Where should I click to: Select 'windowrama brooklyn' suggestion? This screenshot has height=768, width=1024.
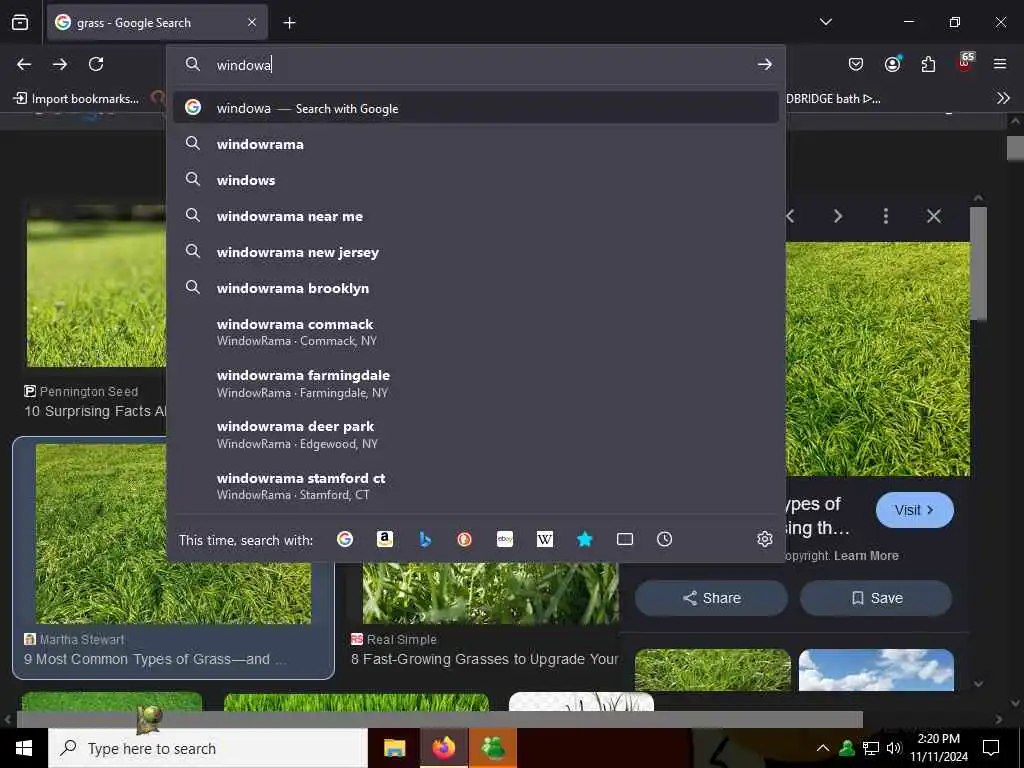coord(476,287)
